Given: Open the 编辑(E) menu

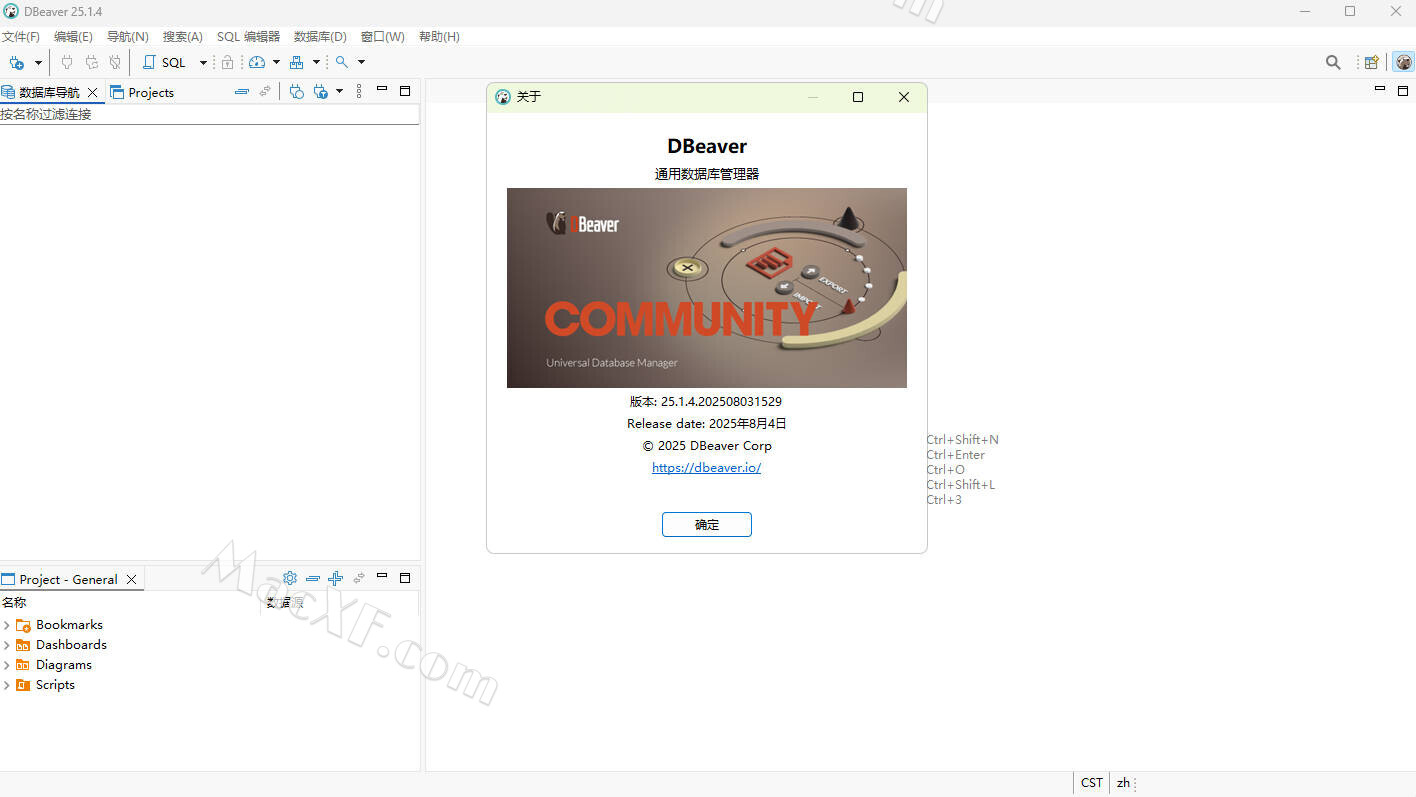Looking at the screenshot, I should click(73, 36).
